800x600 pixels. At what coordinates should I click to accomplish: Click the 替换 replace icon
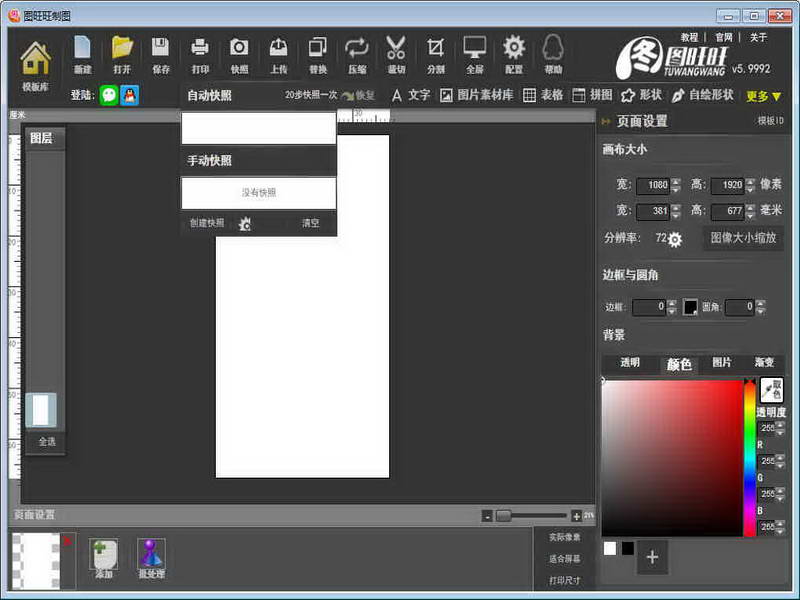tap(318, 55)
